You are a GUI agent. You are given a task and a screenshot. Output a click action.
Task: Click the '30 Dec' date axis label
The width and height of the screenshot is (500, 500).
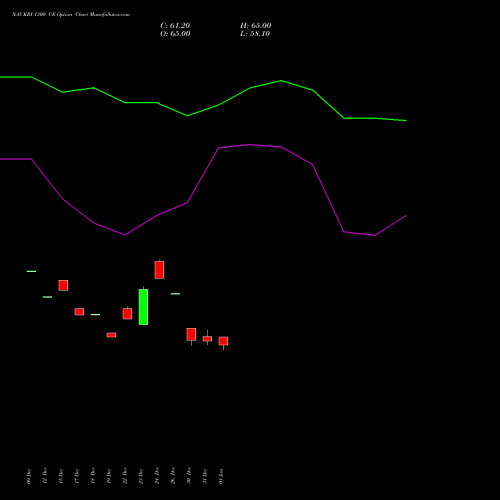pos(189,476)
